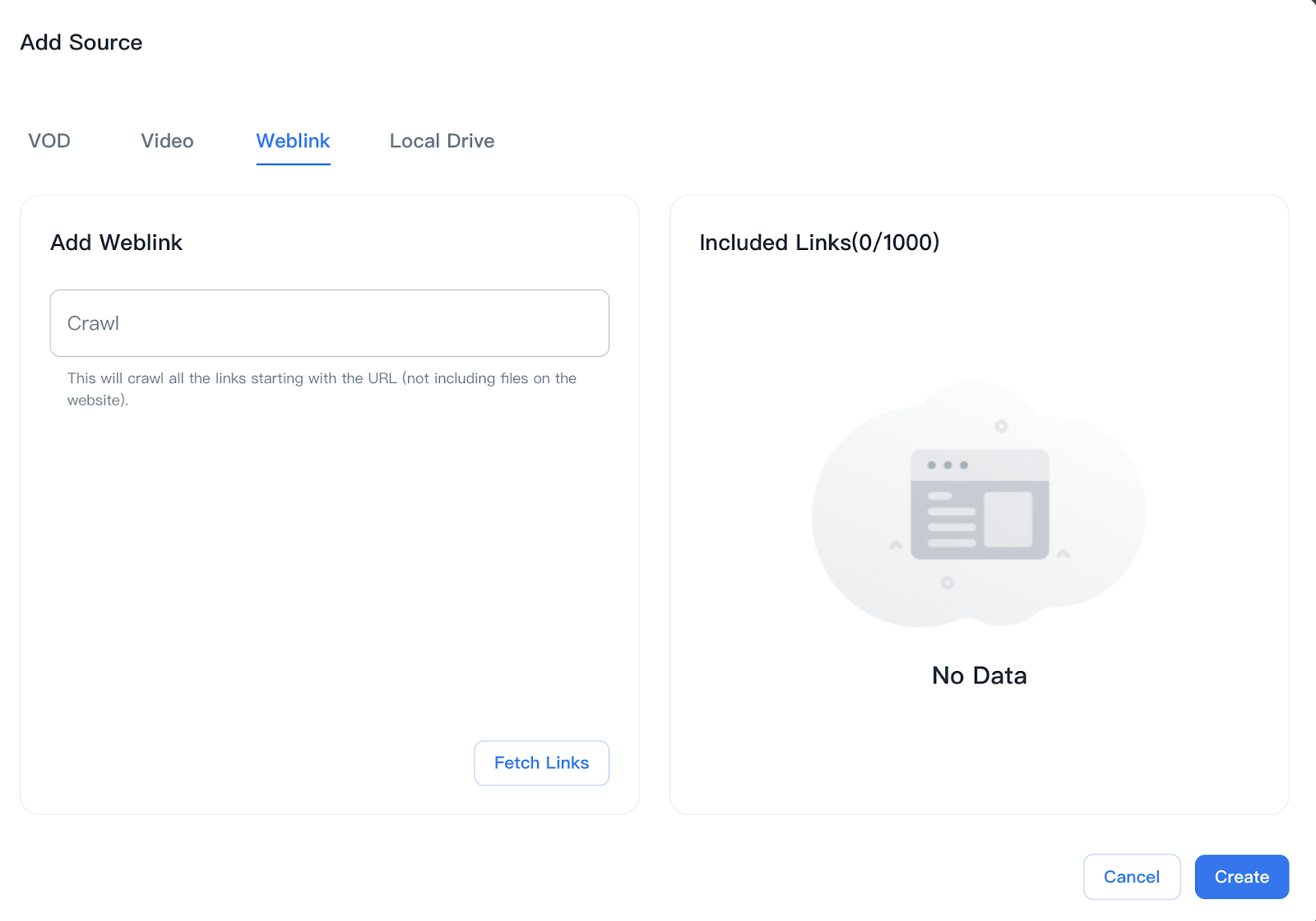Open the Video tab
Image resolution: width=1316 pixels, height=921 pixels.
167,141
